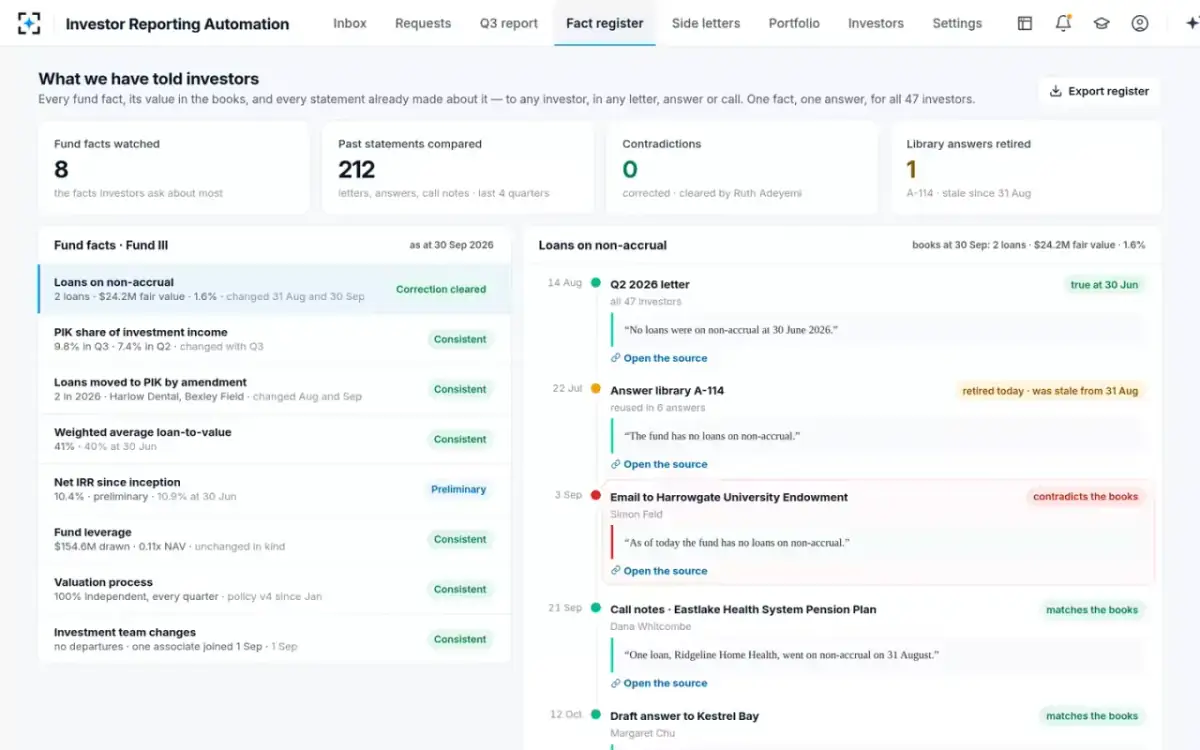Viewport: 1200px width, 750px height.
Task: Go to the Settings tab
Action: pyautogui.click(x=957, y=23)
